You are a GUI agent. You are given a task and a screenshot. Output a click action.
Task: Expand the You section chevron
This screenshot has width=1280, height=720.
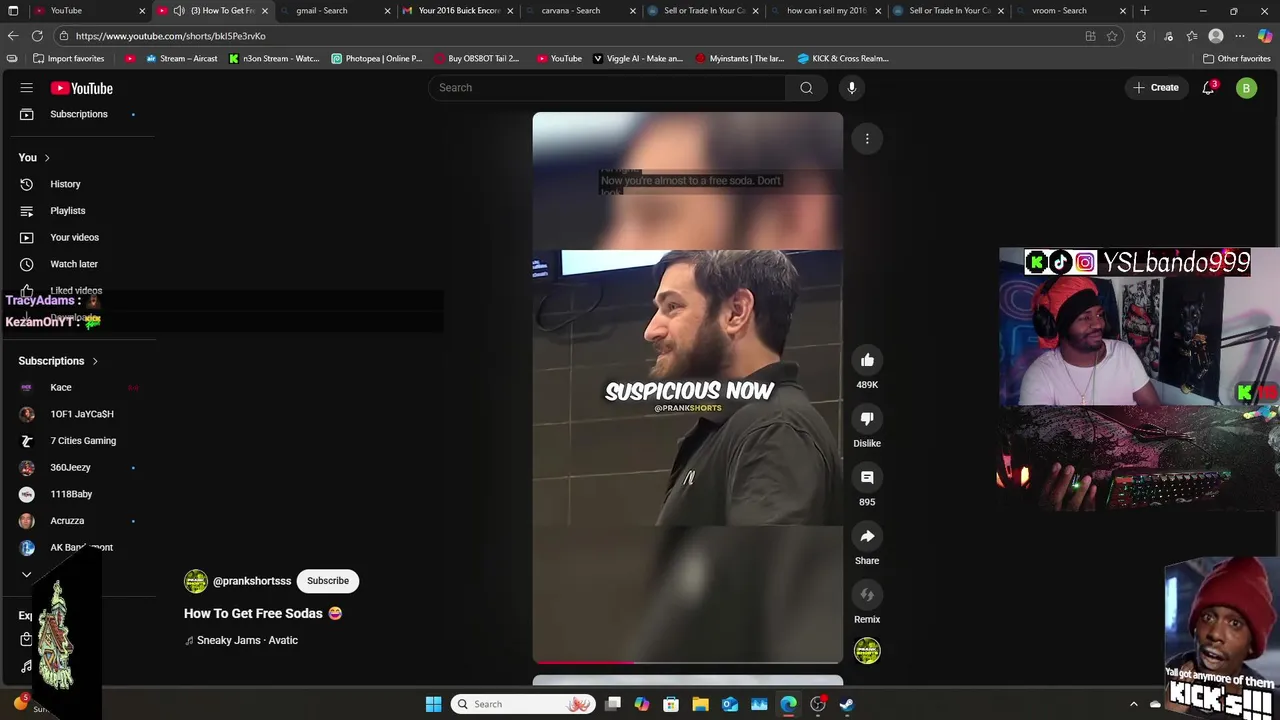[x=46, y=158]
